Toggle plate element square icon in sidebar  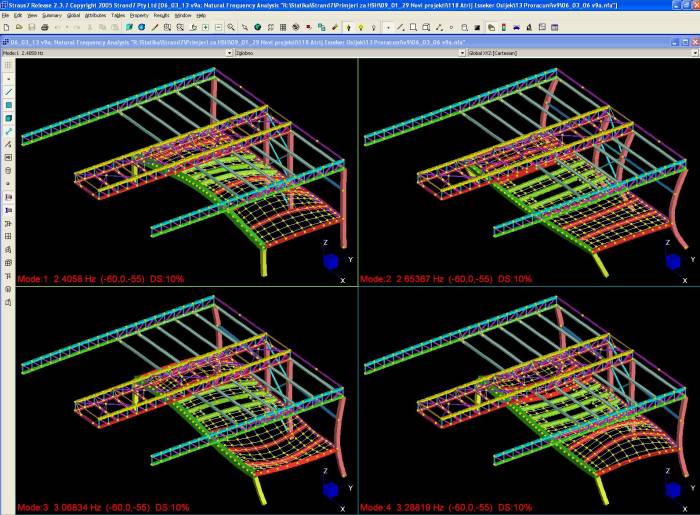[8, 104]
